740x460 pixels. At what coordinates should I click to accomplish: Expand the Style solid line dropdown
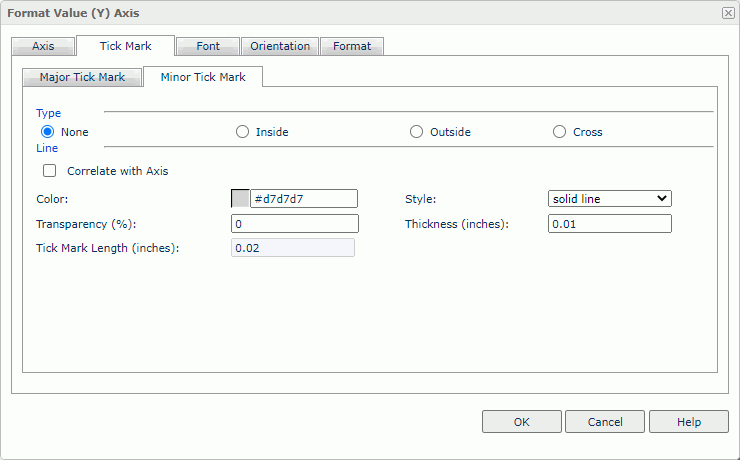coord(609,199)
